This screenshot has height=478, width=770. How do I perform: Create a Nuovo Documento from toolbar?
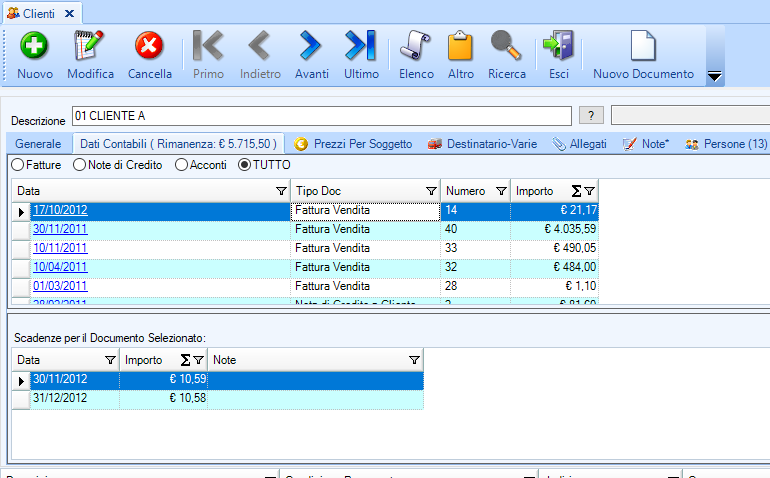(x=643, y=47)
